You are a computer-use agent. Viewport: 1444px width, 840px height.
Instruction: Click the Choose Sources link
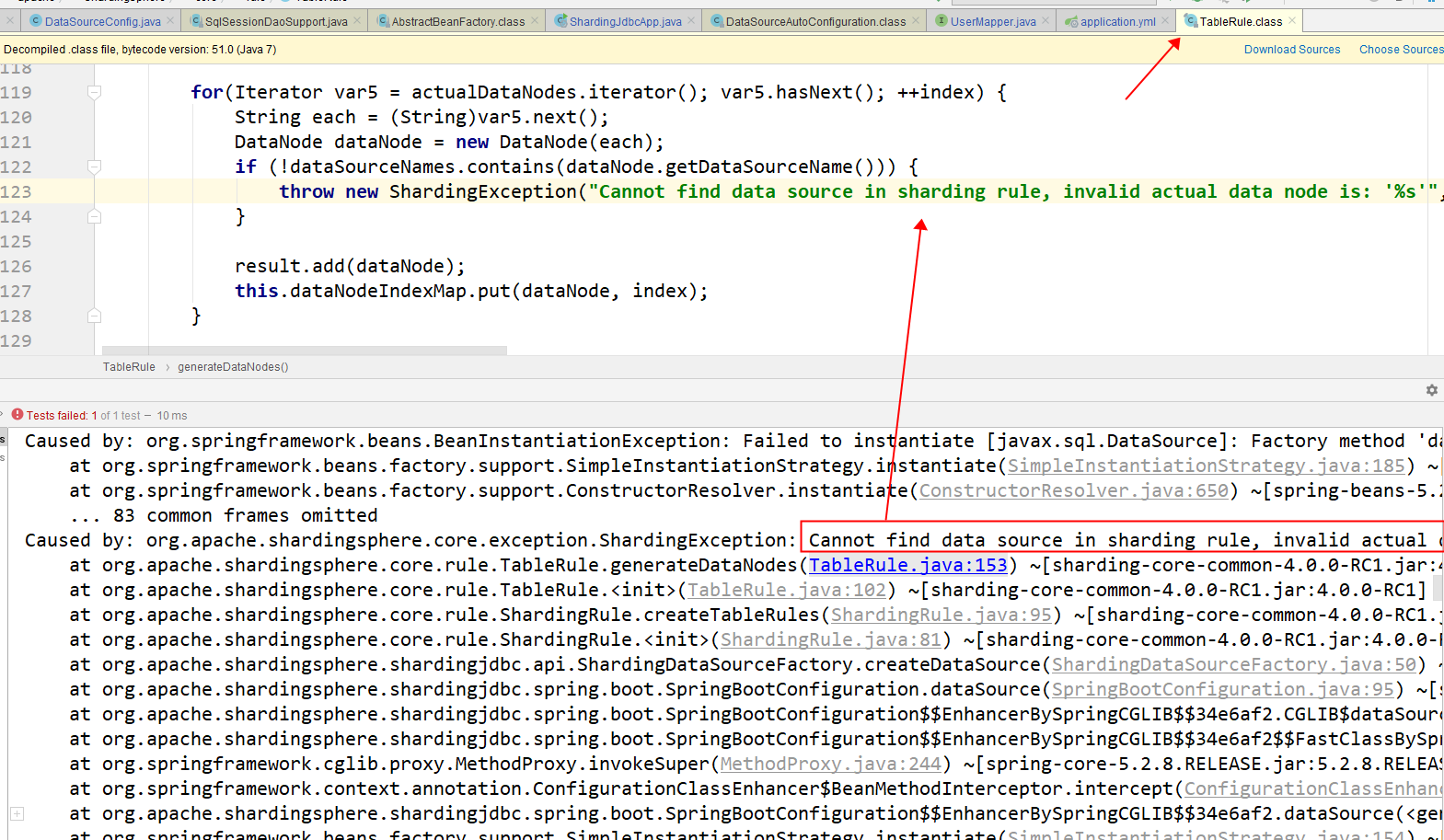pos(1401,50)
